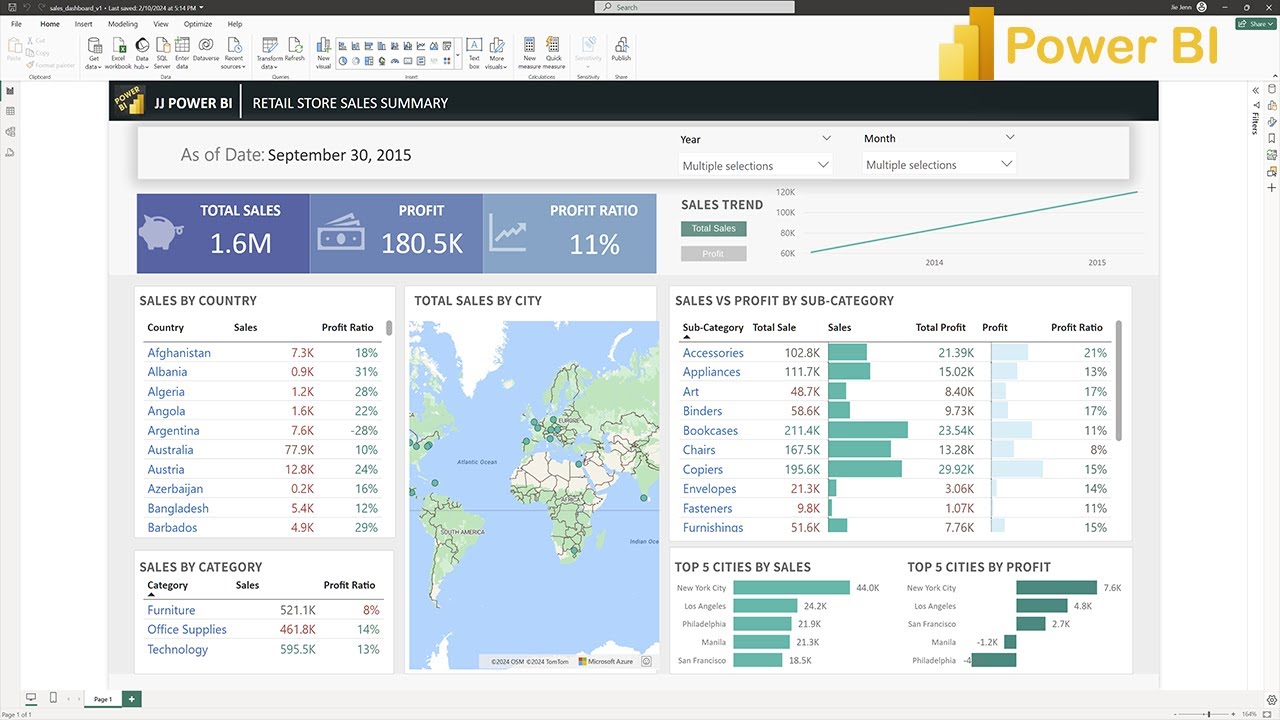The image size is (1280, 720).
Task: Click the Total Sales 1.6M card
Action: 223,233
